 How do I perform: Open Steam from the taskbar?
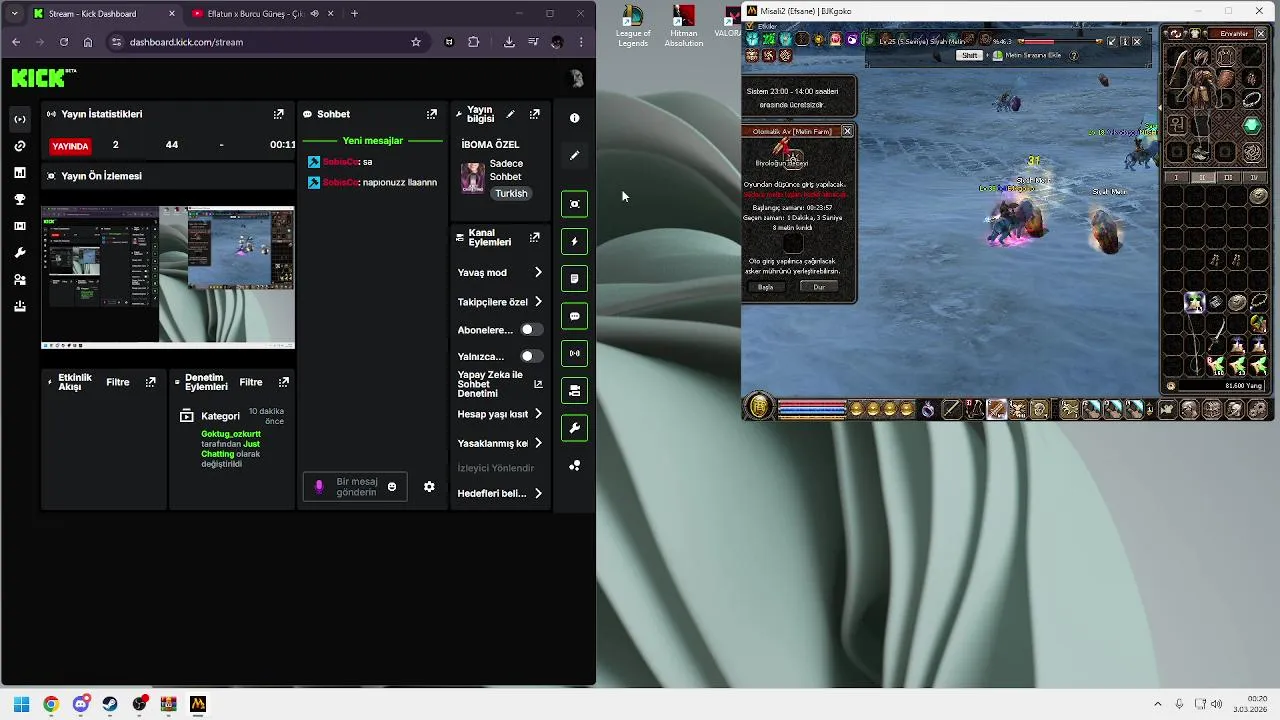pyautogui.click(x=110, y=704)
